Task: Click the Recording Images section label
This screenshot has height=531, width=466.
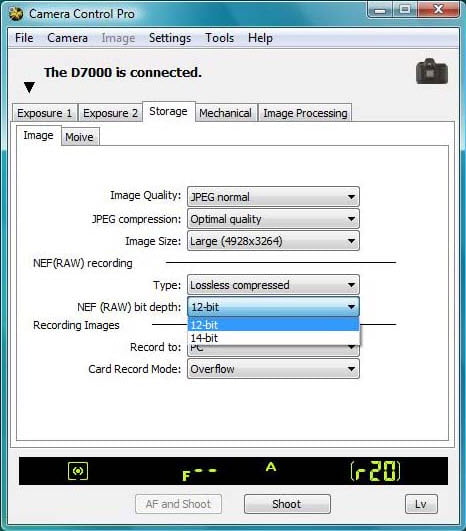Action: click(76, 325)
